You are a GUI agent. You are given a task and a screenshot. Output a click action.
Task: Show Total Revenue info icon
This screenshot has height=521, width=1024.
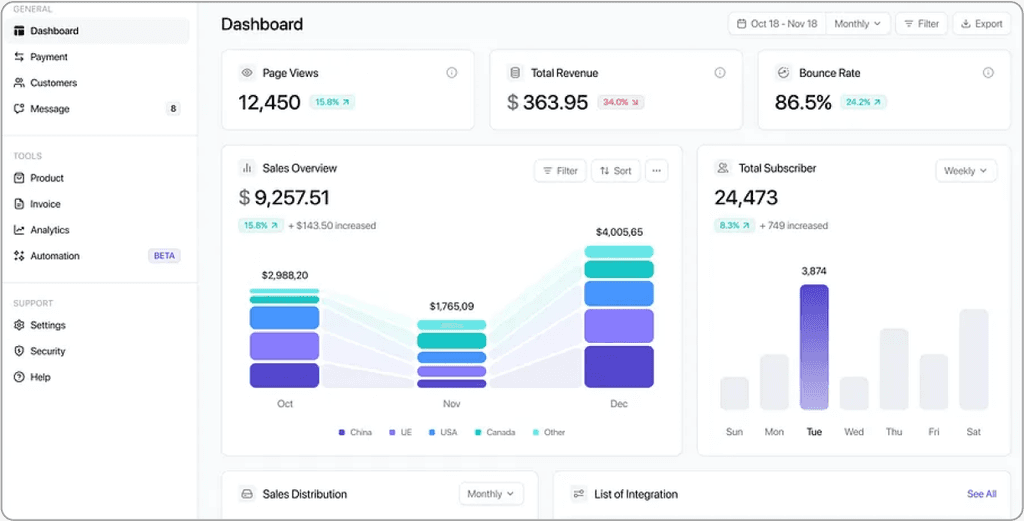pyautogui.click(x=720, y=73)
